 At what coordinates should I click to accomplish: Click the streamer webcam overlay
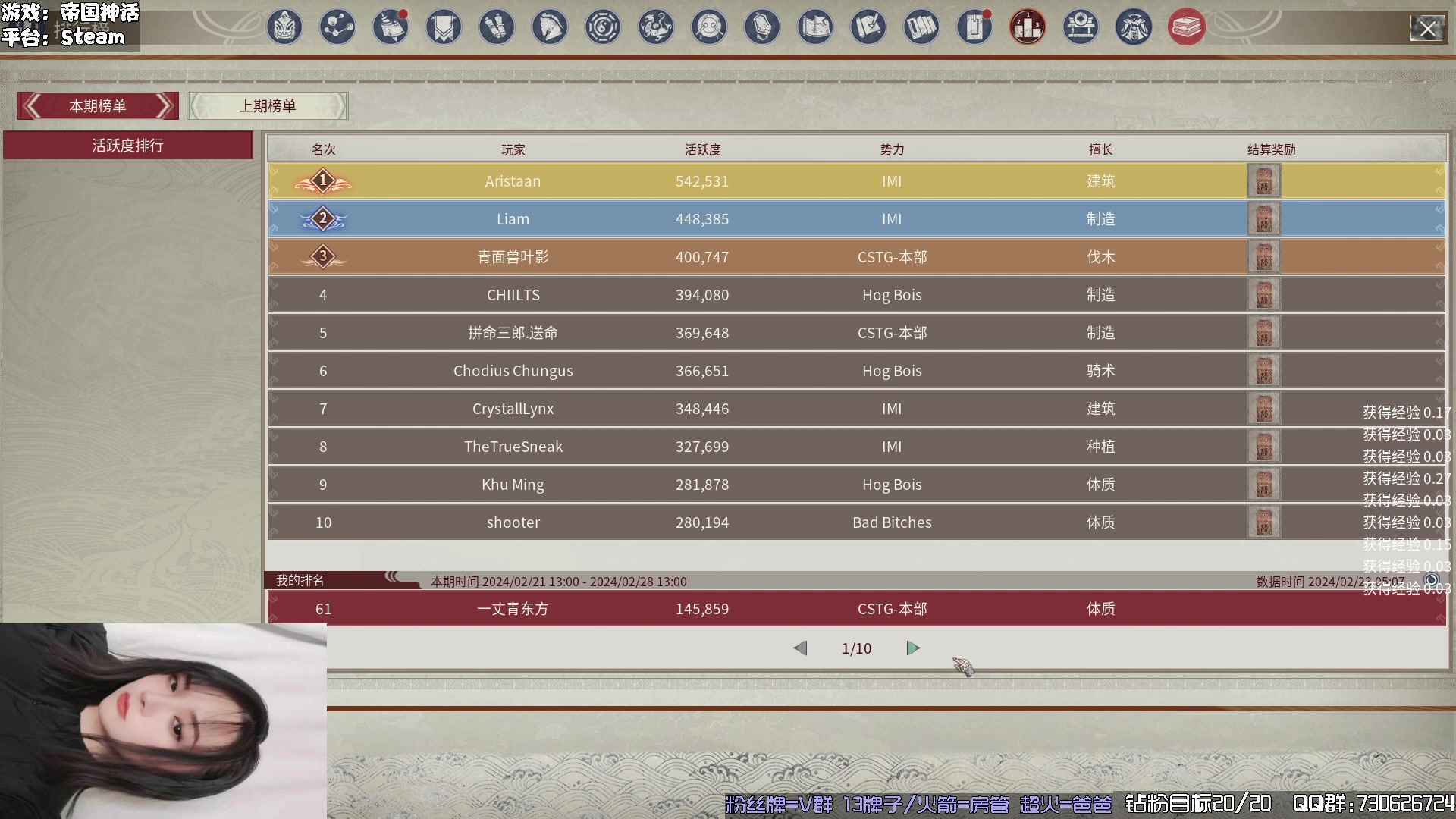163,721
